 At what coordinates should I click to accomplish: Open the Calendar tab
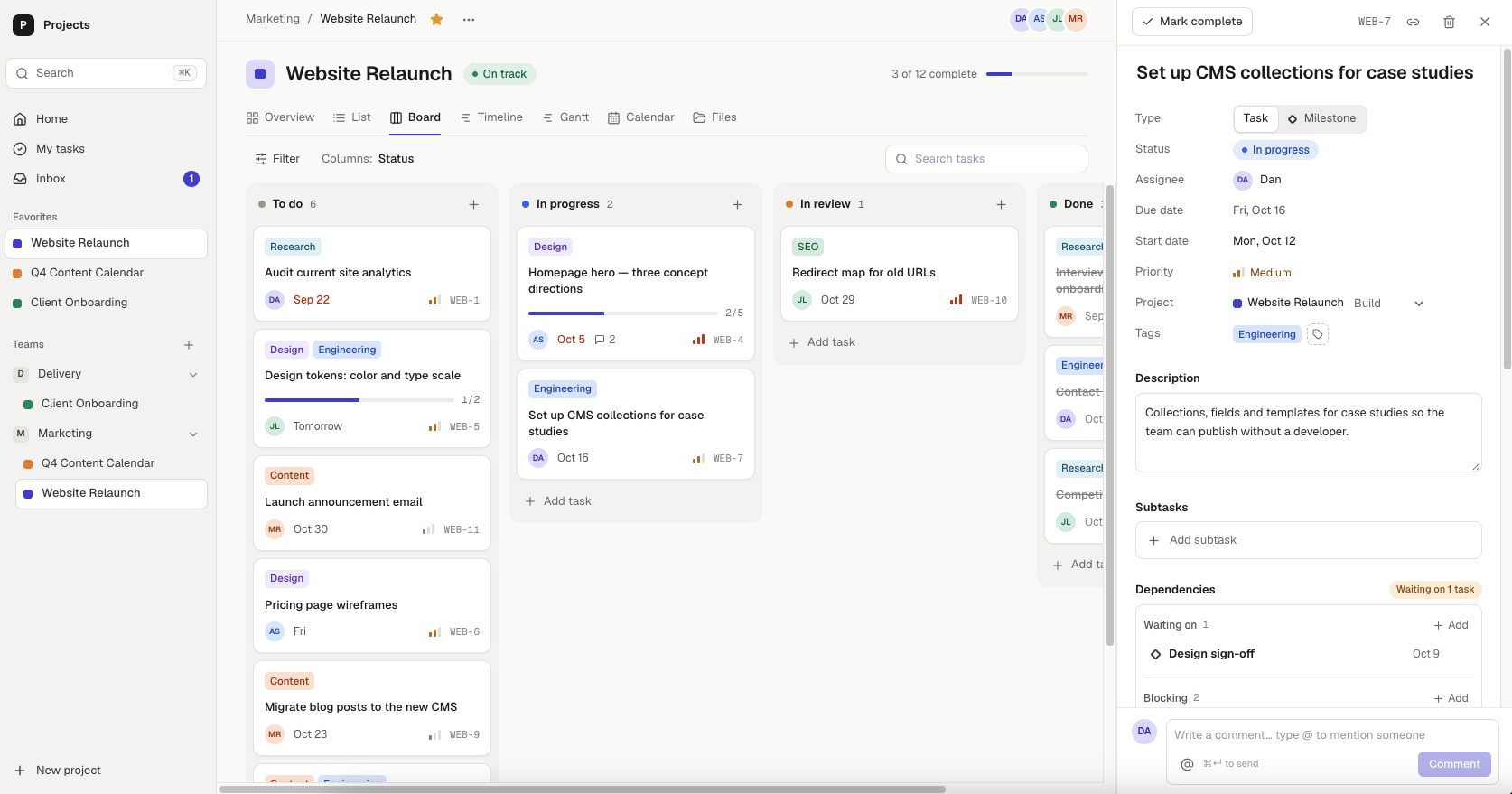click(641, 117)
